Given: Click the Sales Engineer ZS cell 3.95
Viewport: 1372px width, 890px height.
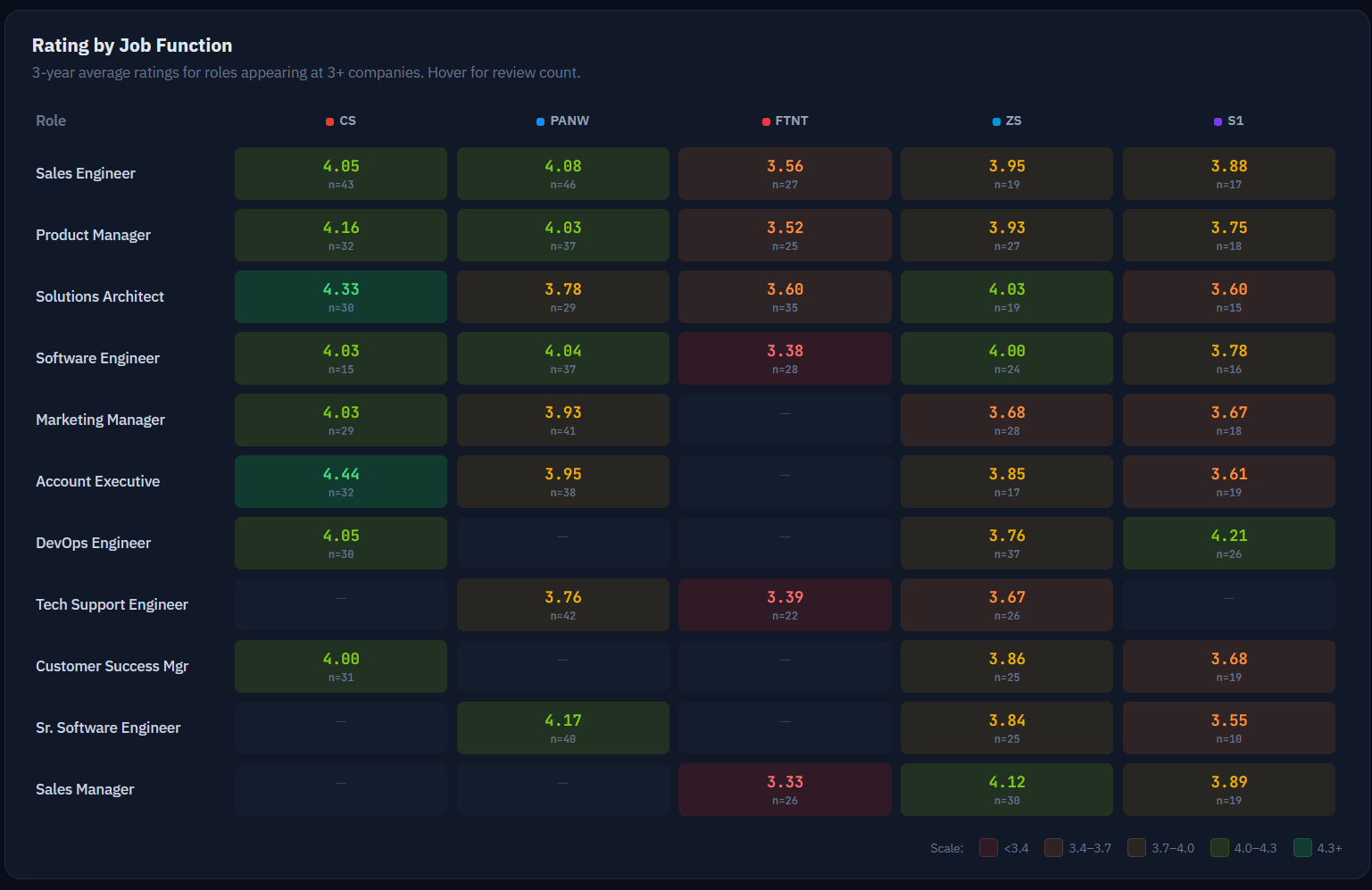Looking at the screenshot, I should [1007, 173].
